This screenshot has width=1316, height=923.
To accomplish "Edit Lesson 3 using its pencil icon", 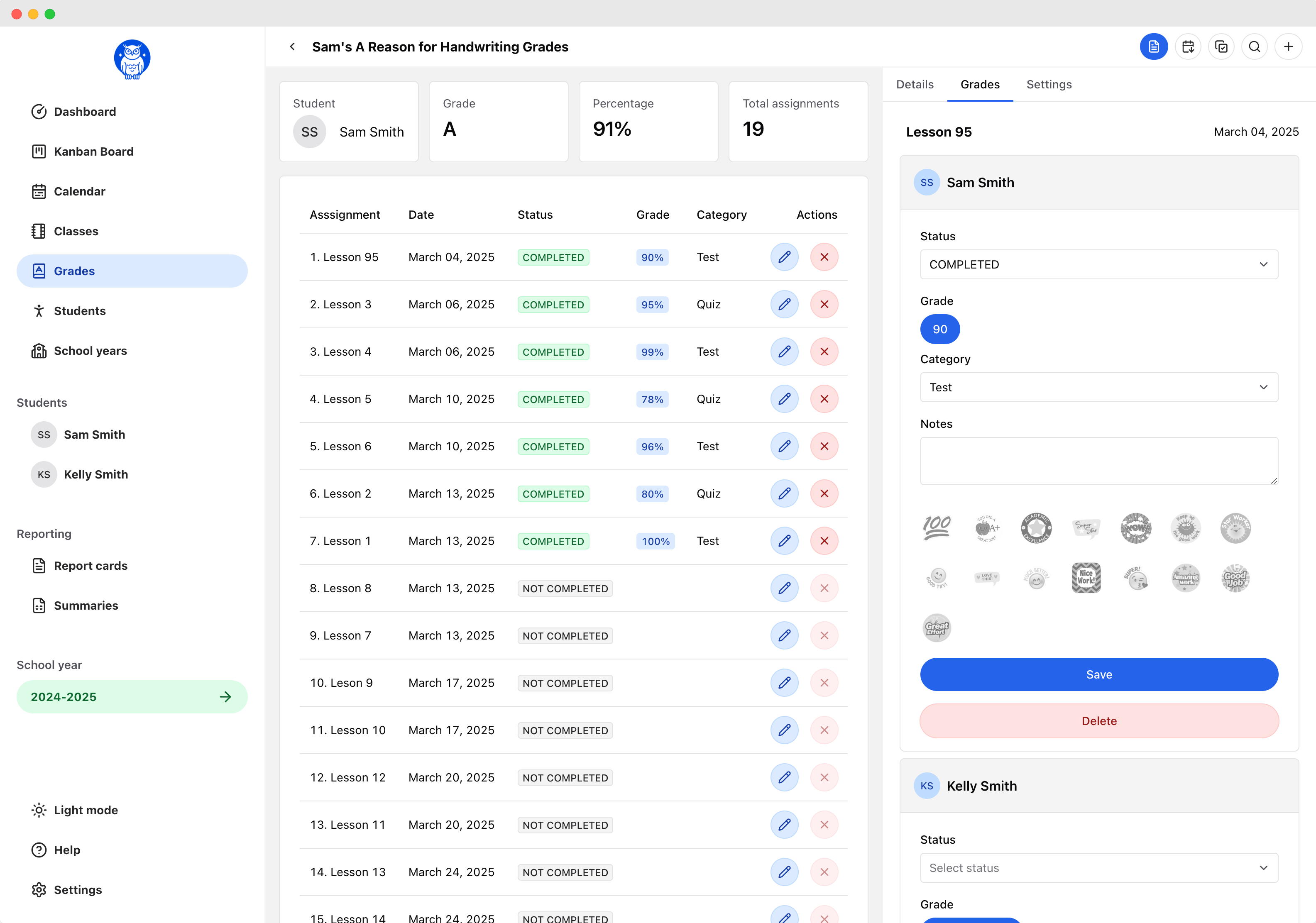I will (x=785, y=304).
